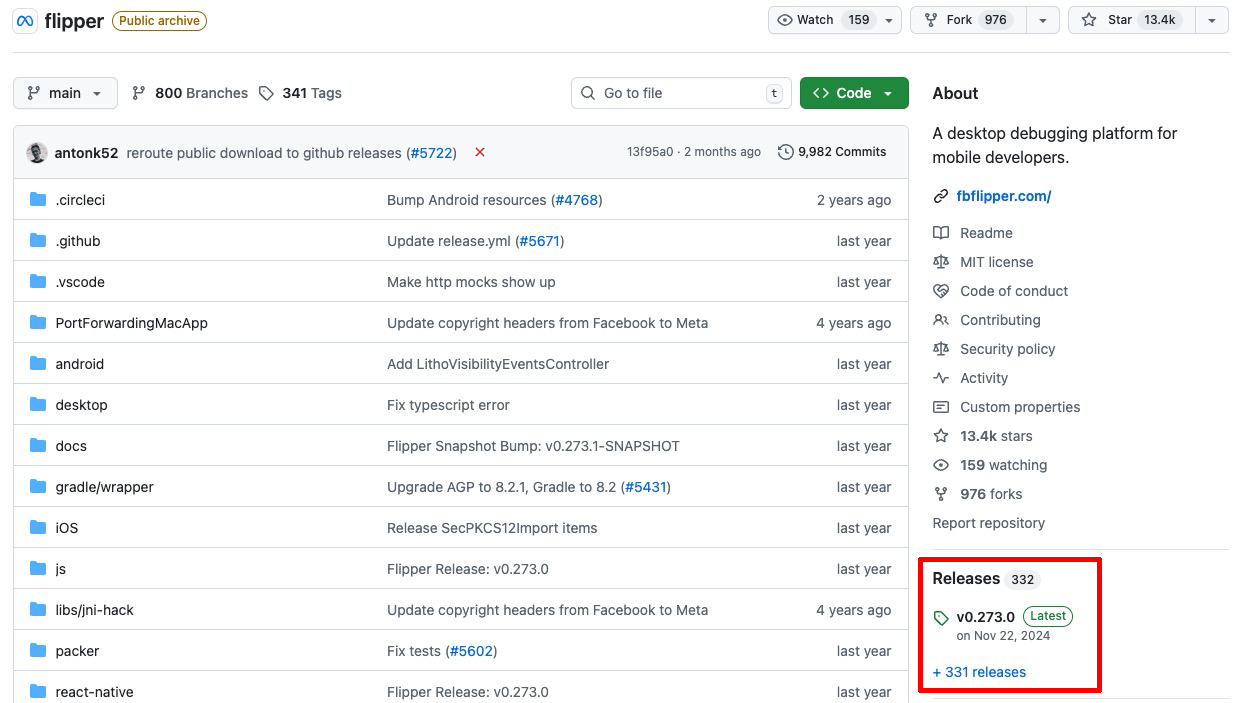Open the v0.273.0 latest release
The width and height of the screenshot is (1251, 703).
click(985, 617)
